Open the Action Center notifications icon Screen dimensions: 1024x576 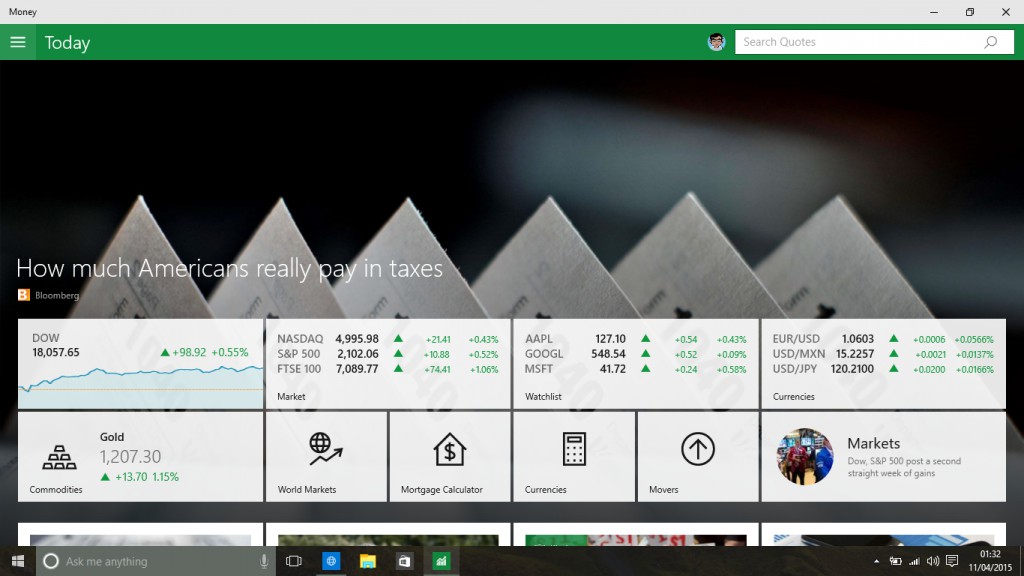click(x=952, y=562)
